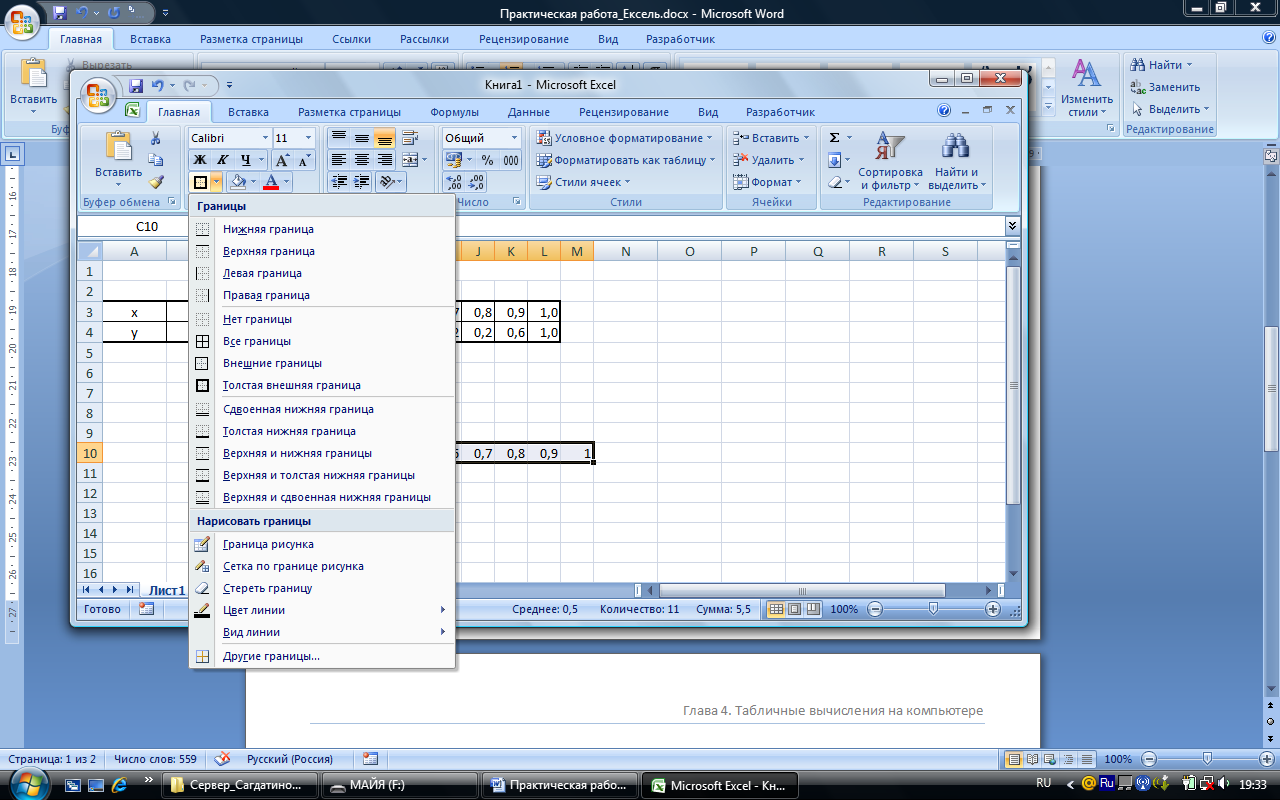Open Сервер_Сагдатино taskbar folder window

coord(241,786)
